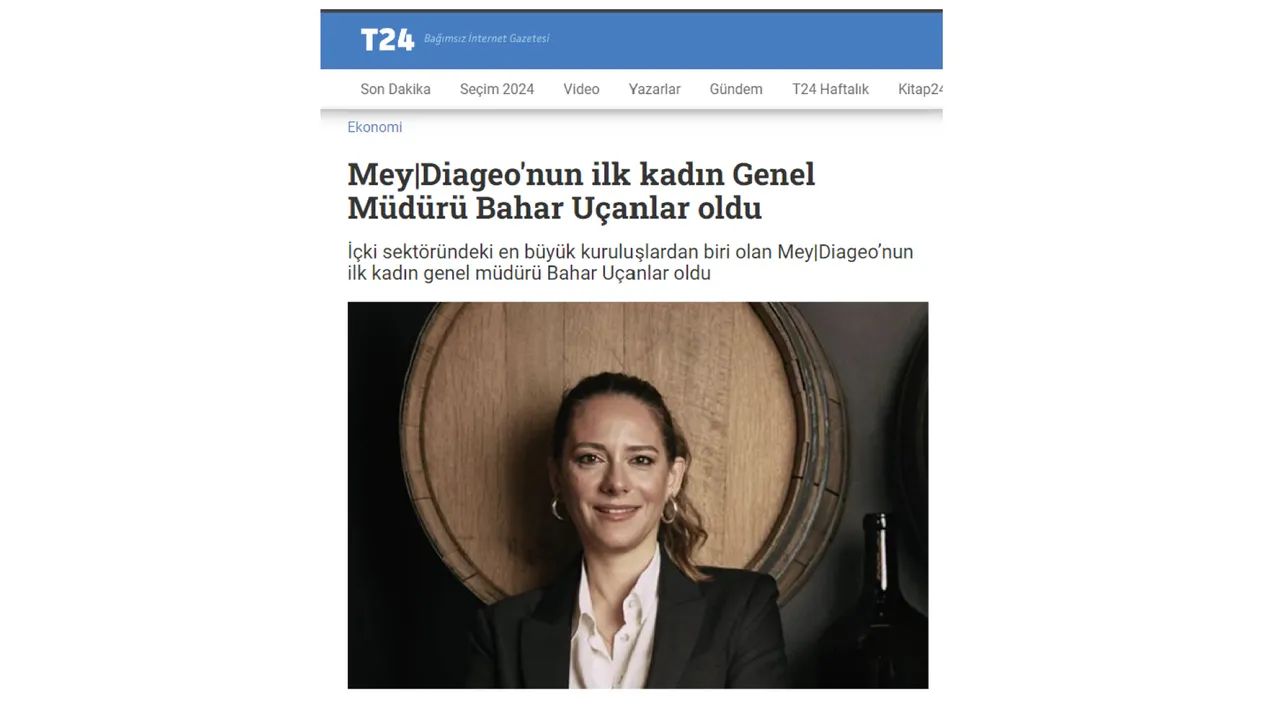The image size is (1264, 711).
Task: Click the article subtitle about içki sektörü
Action: (x=630, y=262)
